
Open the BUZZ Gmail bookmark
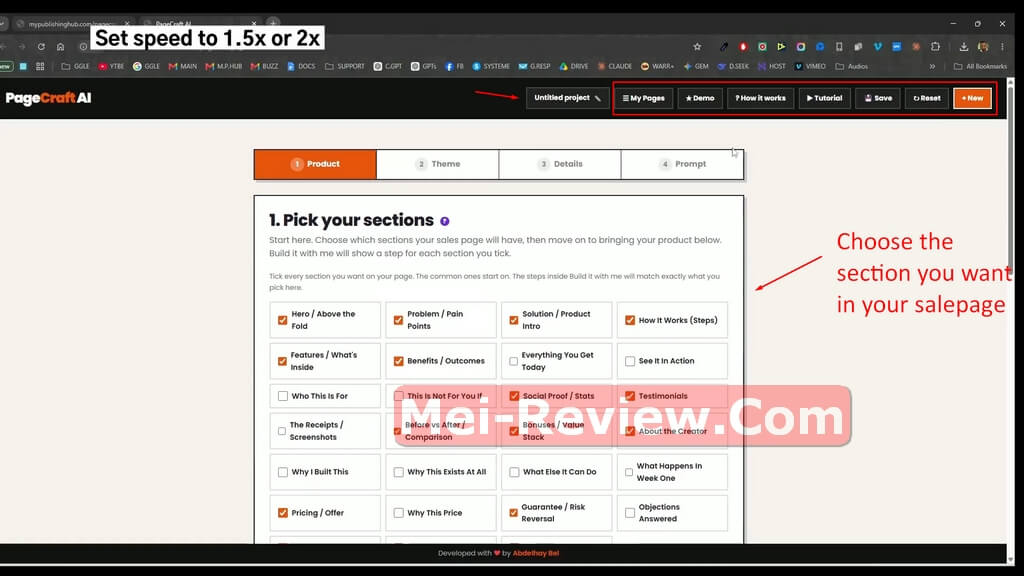[x=264, y=66]
